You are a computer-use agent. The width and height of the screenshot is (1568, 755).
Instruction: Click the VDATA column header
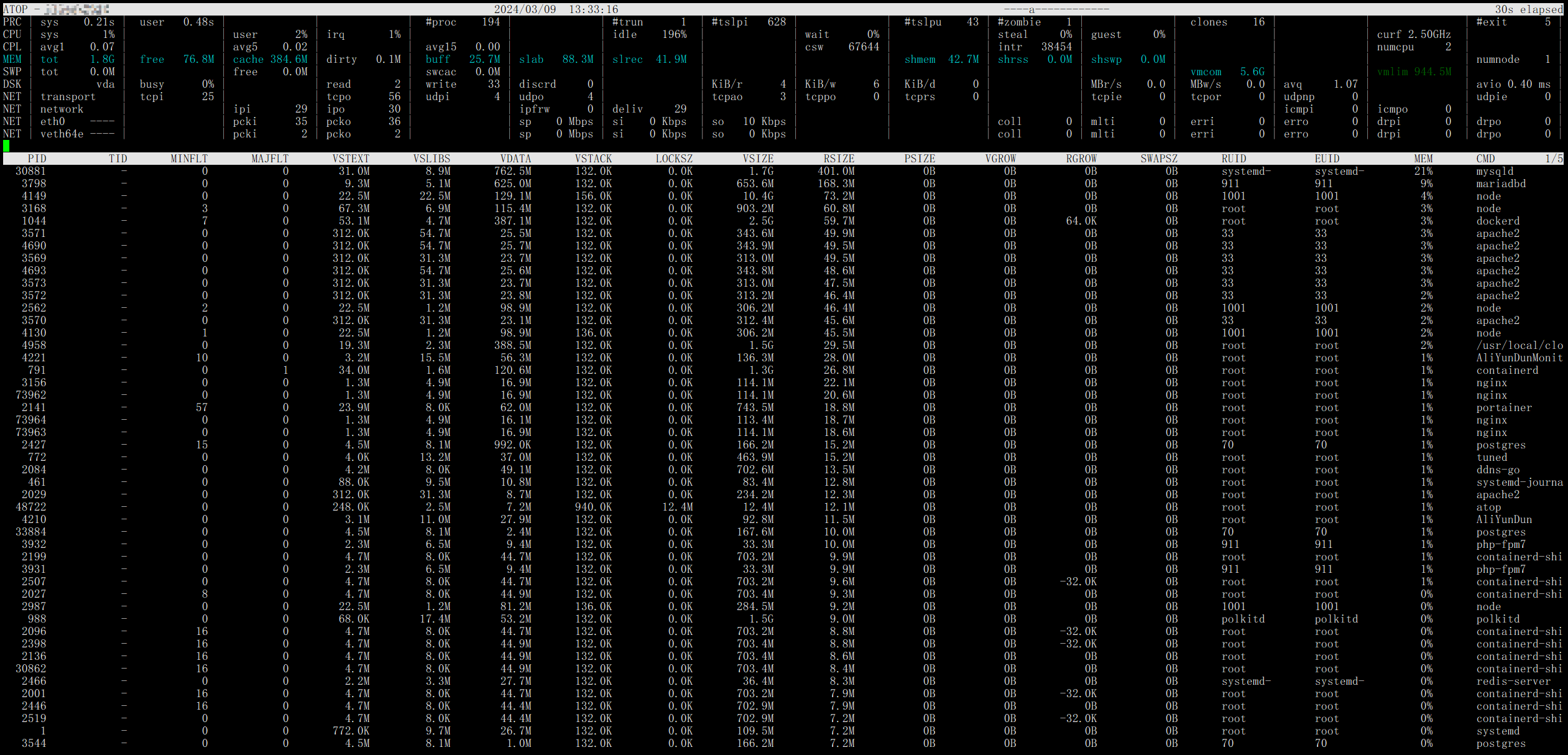[x=515, y=159]
